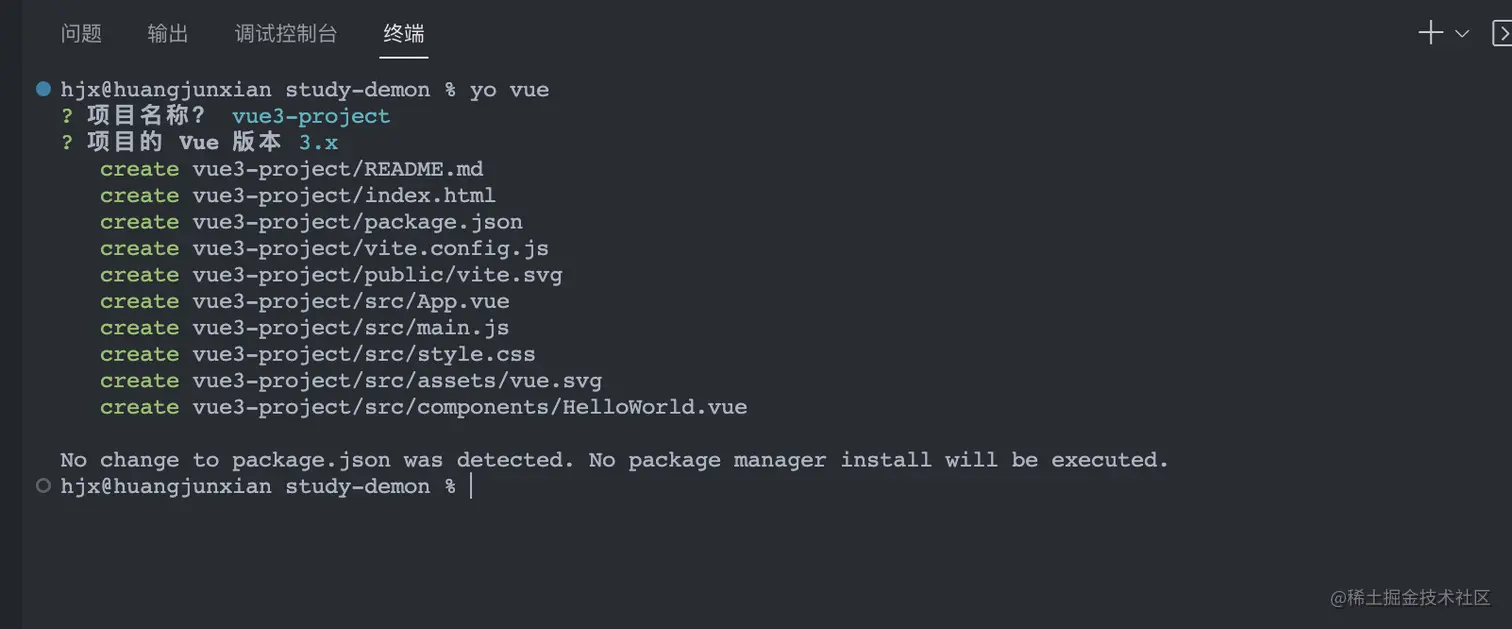Switch to the 输出 tab
This screenshot has height=629, width=1512.
point(168,34)
